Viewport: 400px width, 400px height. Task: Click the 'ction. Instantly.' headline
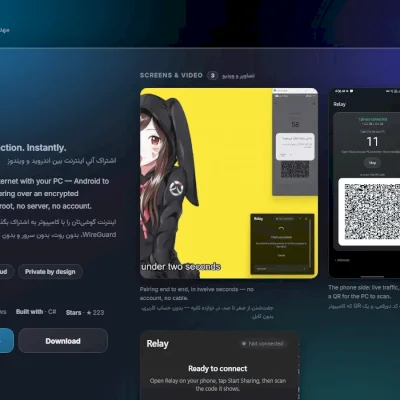33,148
